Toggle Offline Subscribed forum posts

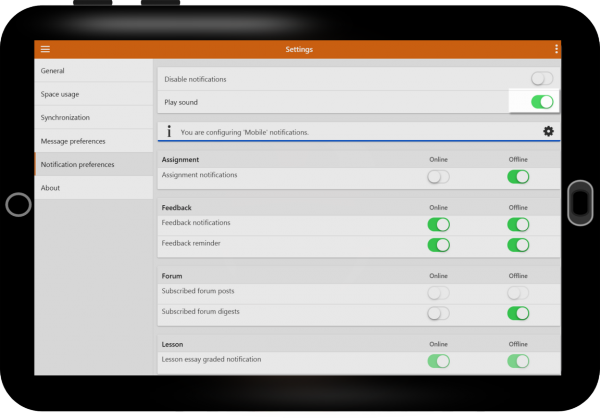518,292
